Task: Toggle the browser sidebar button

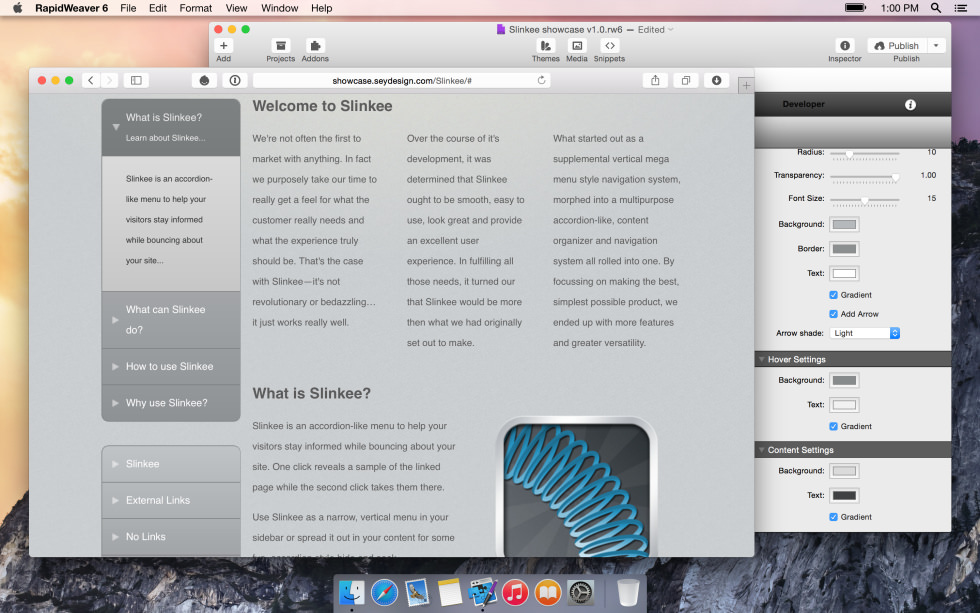Action: 136,80
